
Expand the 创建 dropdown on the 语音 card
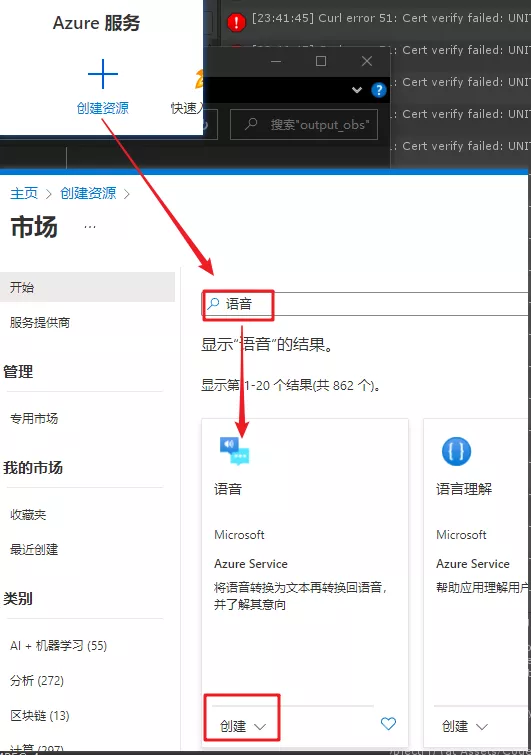(x=243, y=726)
